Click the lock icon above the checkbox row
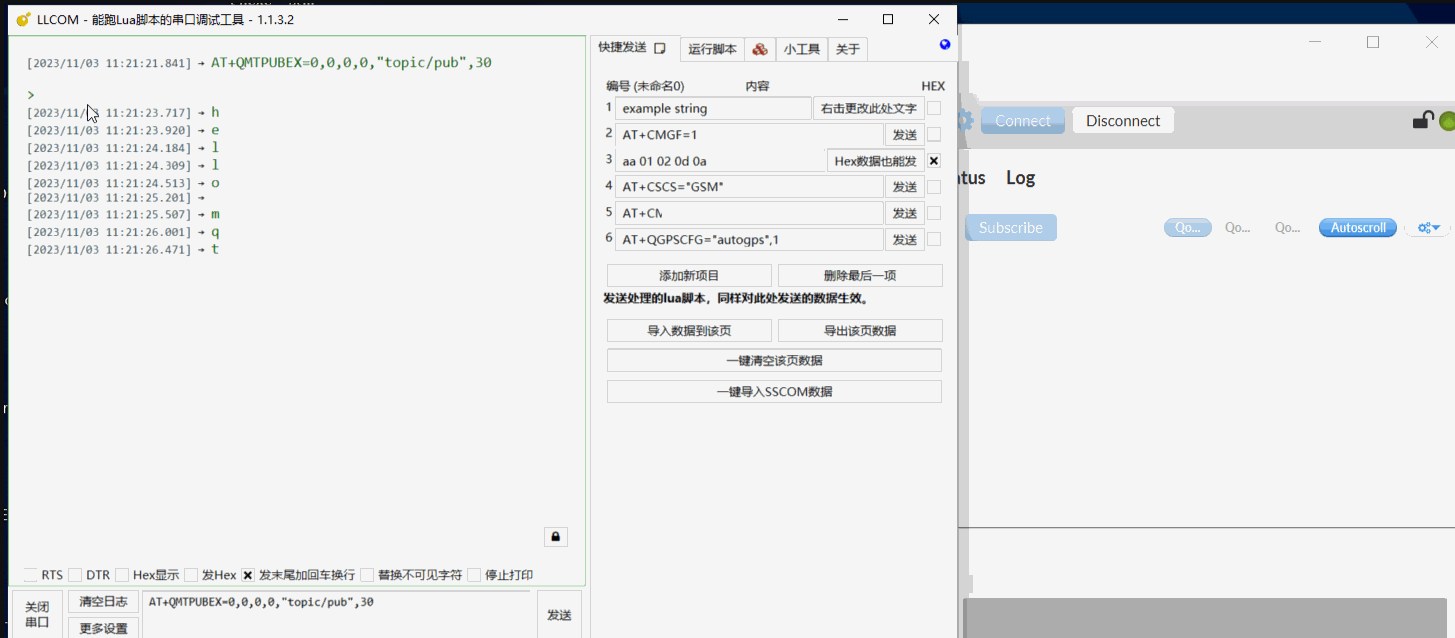Viewport: 1455px width, 638px height. 556,537
